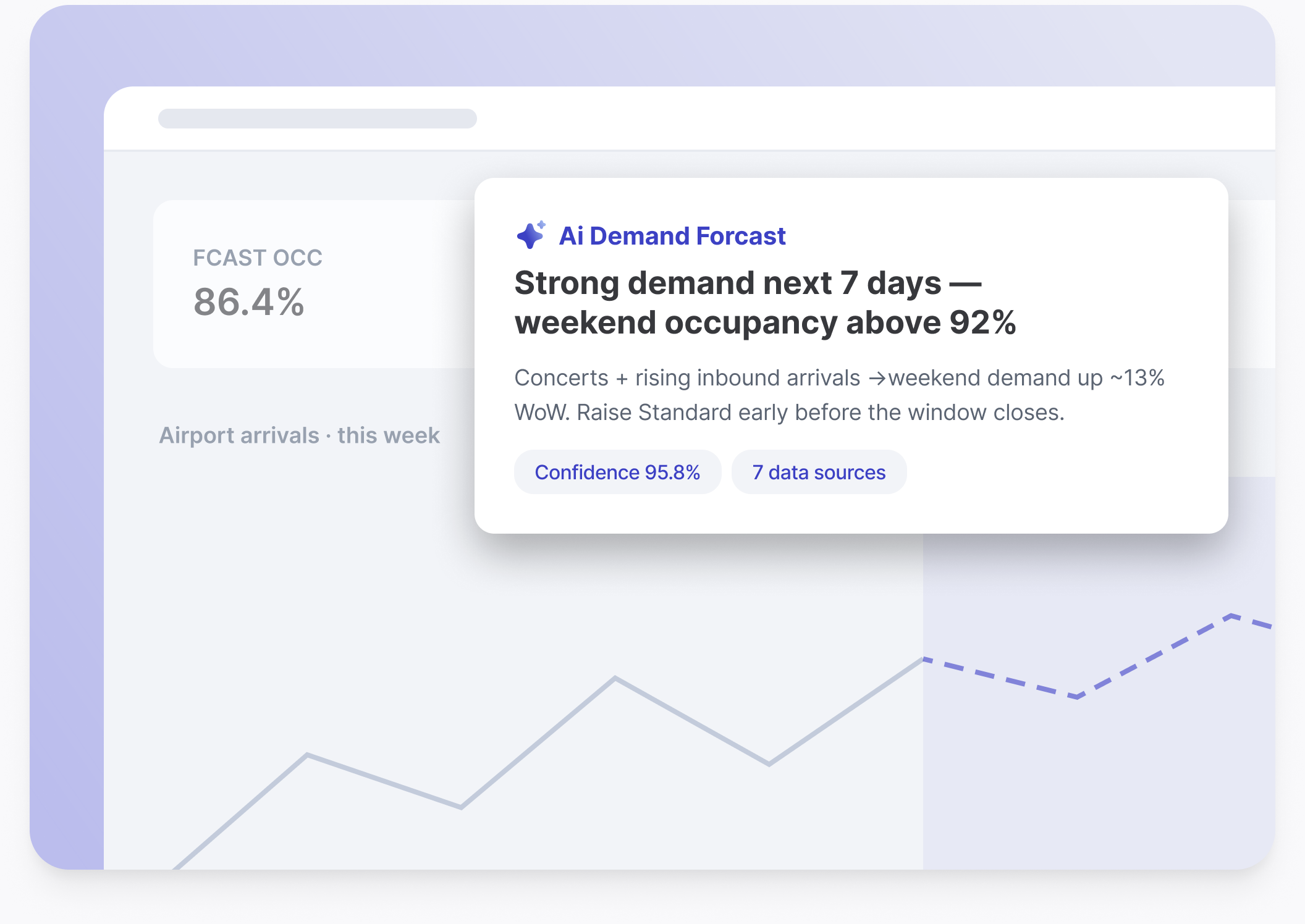Select the 86.4% occupancy value

[x=249, y=302]
